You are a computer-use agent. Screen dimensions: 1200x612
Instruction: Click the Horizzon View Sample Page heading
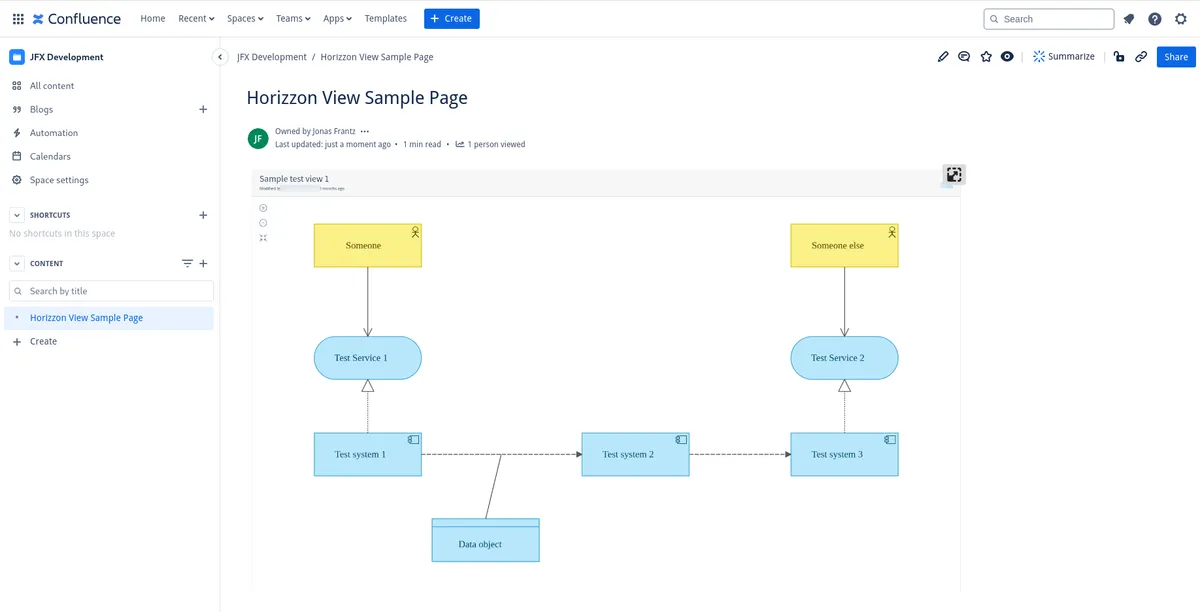[x=357, y=98]
